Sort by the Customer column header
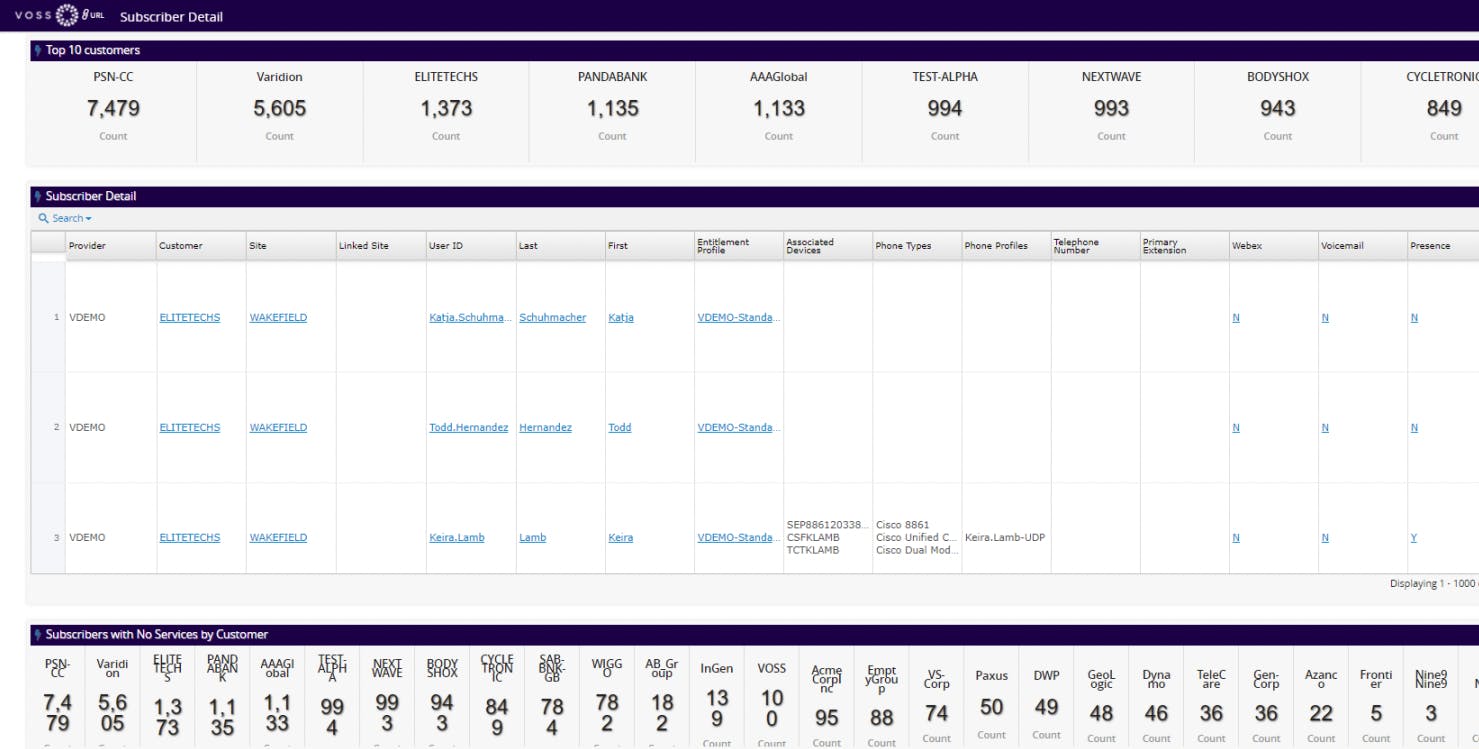 coord(181,246)
